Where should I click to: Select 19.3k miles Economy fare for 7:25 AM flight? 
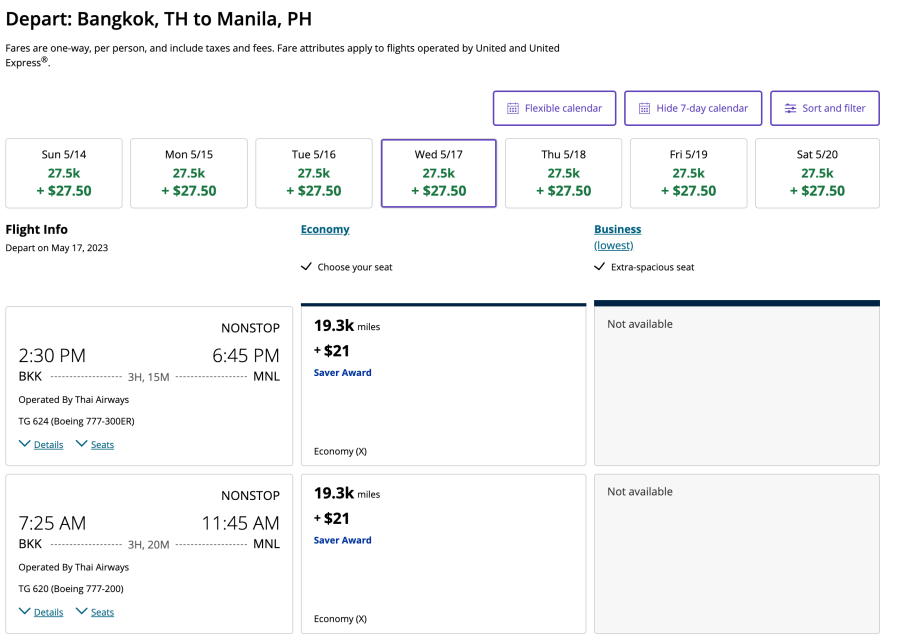coord(443,553)
